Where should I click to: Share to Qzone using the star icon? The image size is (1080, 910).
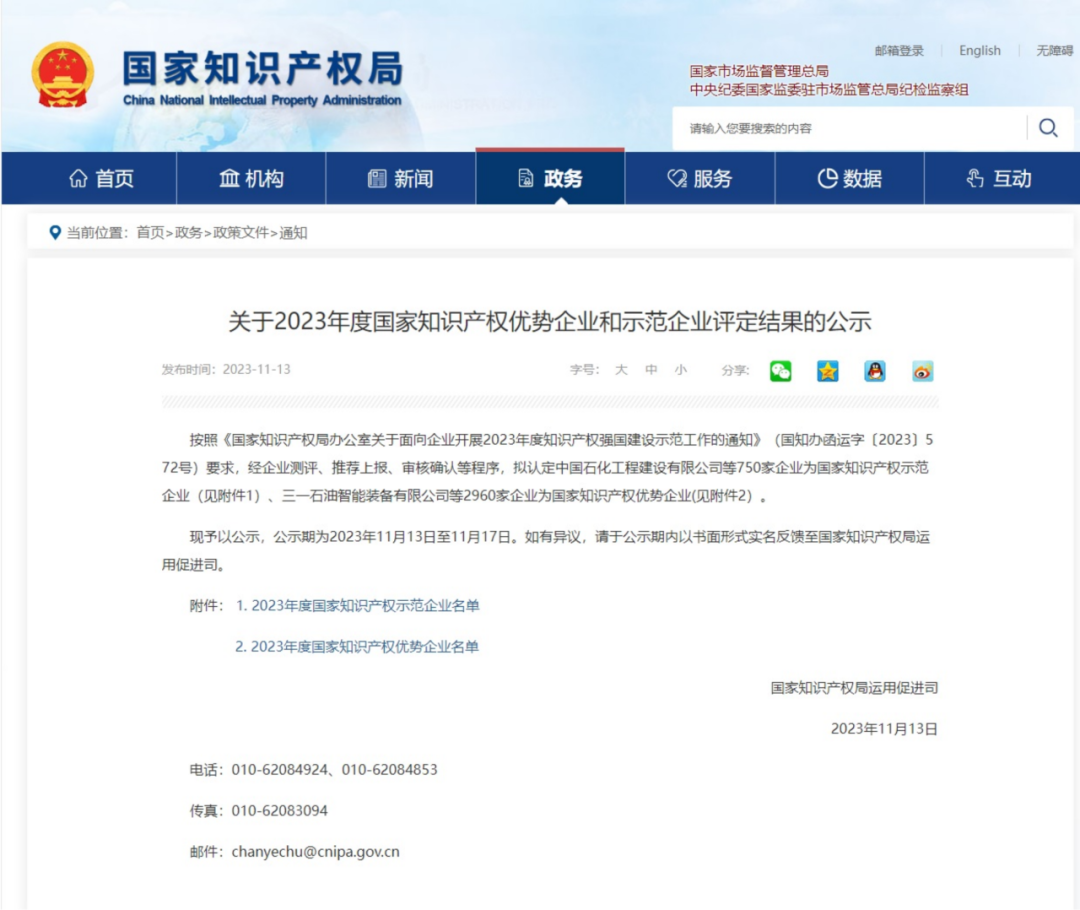(828, 370)
